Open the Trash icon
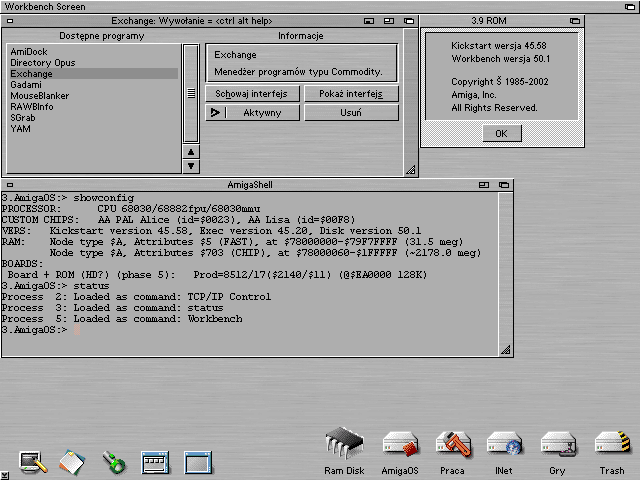This screenshot has width=640, height=480. point(611,444)
